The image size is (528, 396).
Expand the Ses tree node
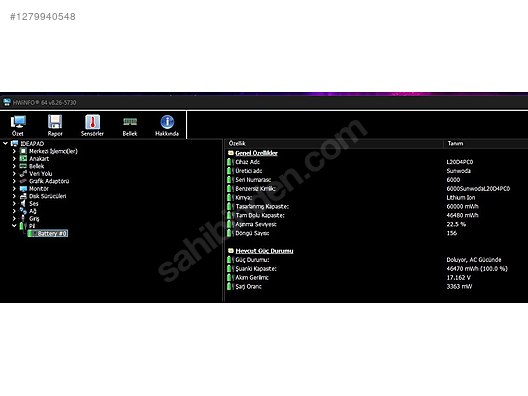coord(14,203)
